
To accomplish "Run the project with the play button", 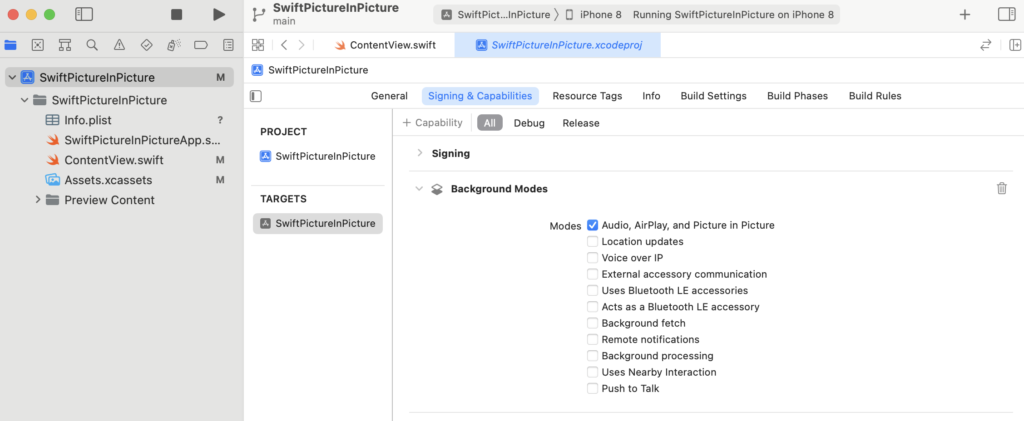I will click(219, 14).
